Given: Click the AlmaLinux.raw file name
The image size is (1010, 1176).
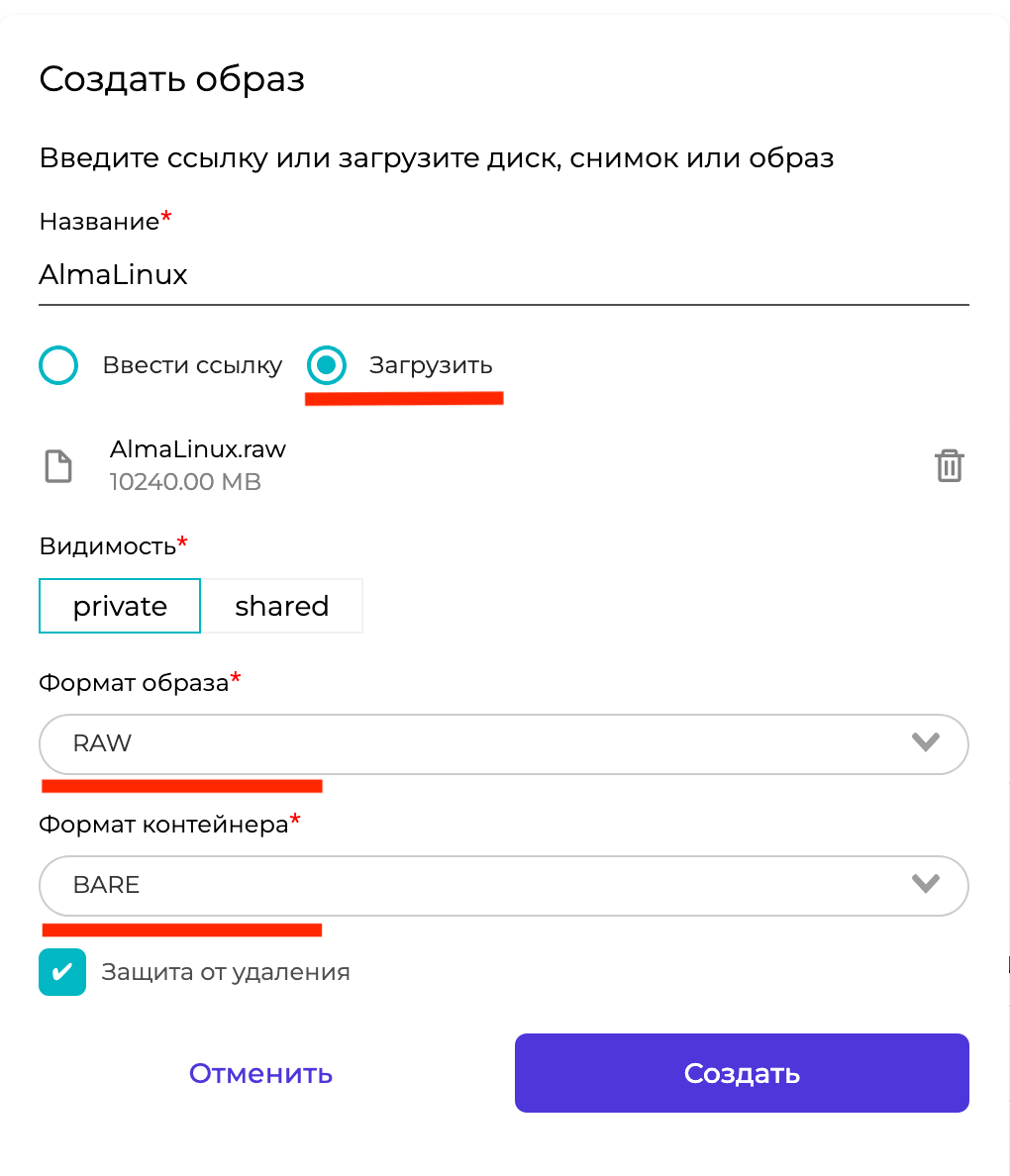Looking at the screenshot, I should coord(198,449).
